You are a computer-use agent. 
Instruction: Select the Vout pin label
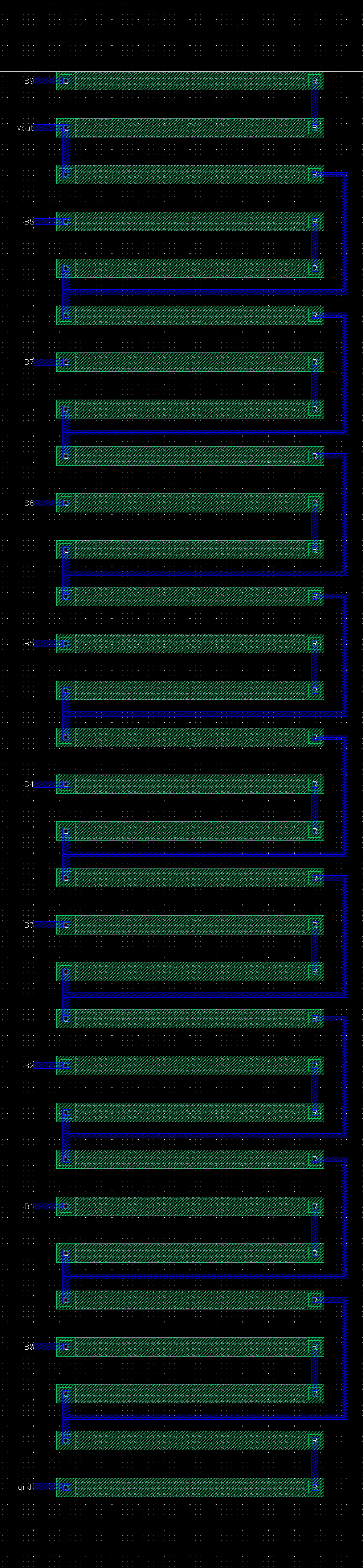tap(25, 128)
